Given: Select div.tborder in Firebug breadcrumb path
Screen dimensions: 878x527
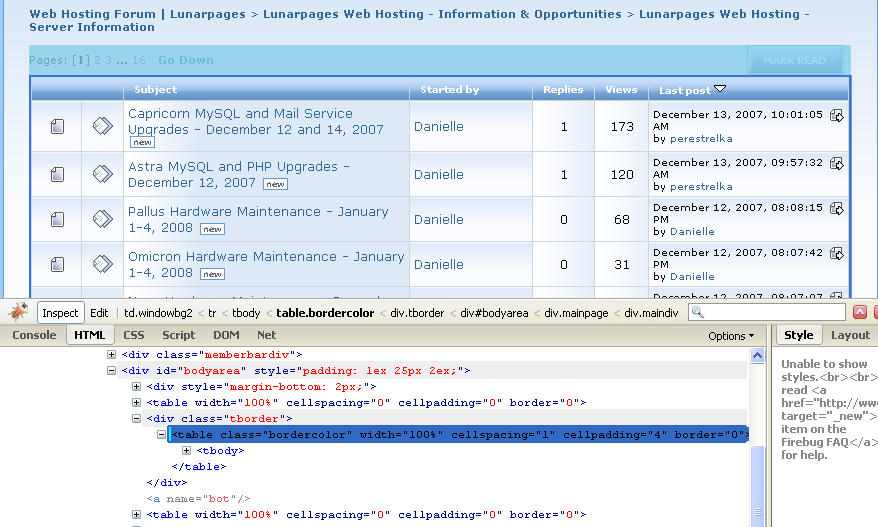Looking at the screenshot, I should [417, 313].
